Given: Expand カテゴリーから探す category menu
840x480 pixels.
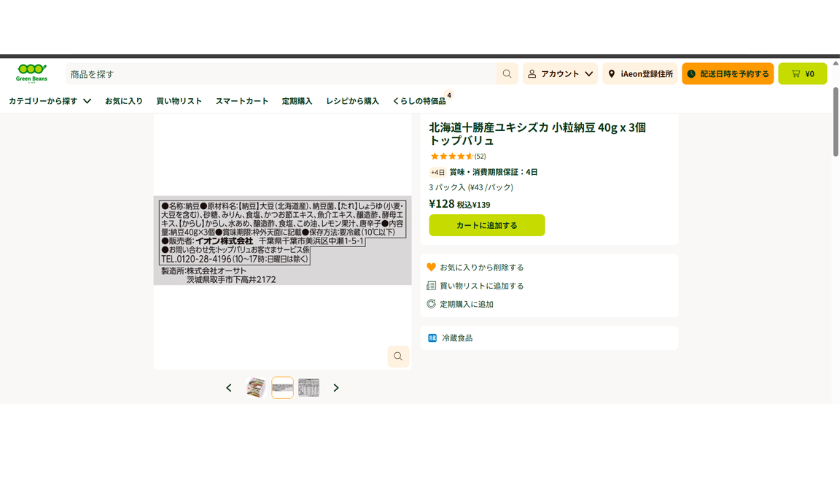Looking at the screenshot, I should tap(50, 101).
